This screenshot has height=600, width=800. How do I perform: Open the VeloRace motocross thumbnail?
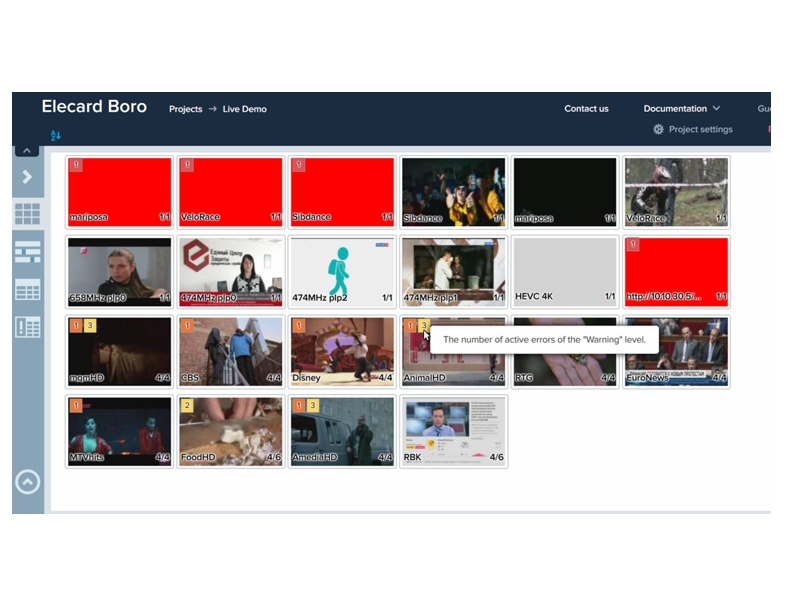pyautogui.click(x=676, y=192)
